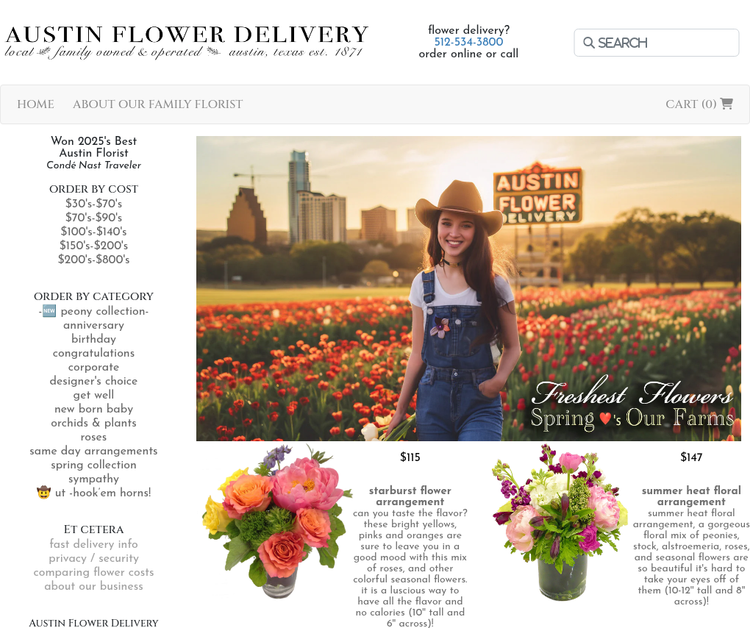Click the search magnifier icon
The image size is (750, 628).
(589, 43)
